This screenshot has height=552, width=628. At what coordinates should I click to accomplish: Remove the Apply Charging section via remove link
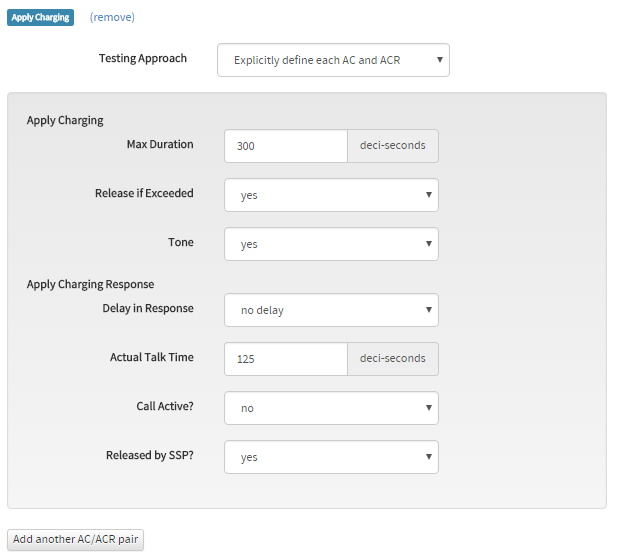(x=112, y=17)
